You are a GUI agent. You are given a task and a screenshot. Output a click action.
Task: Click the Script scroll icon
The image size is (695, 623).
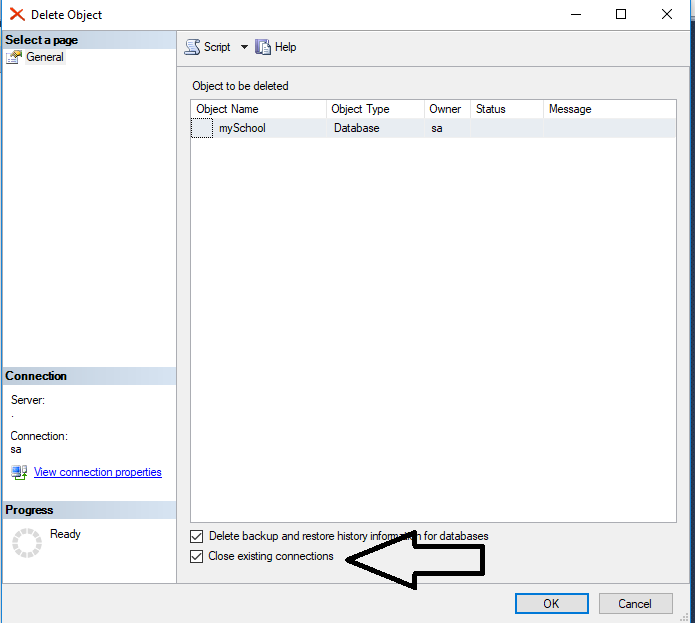pos(192,47)
